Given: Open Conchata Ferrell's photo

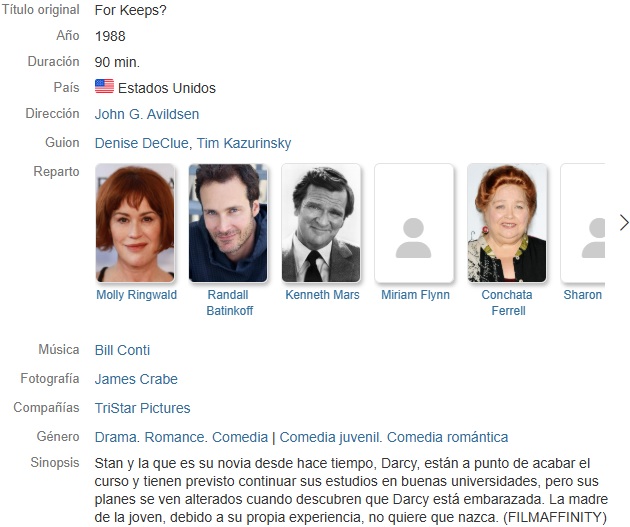Looking at the screenshot, I should (507, 223).
